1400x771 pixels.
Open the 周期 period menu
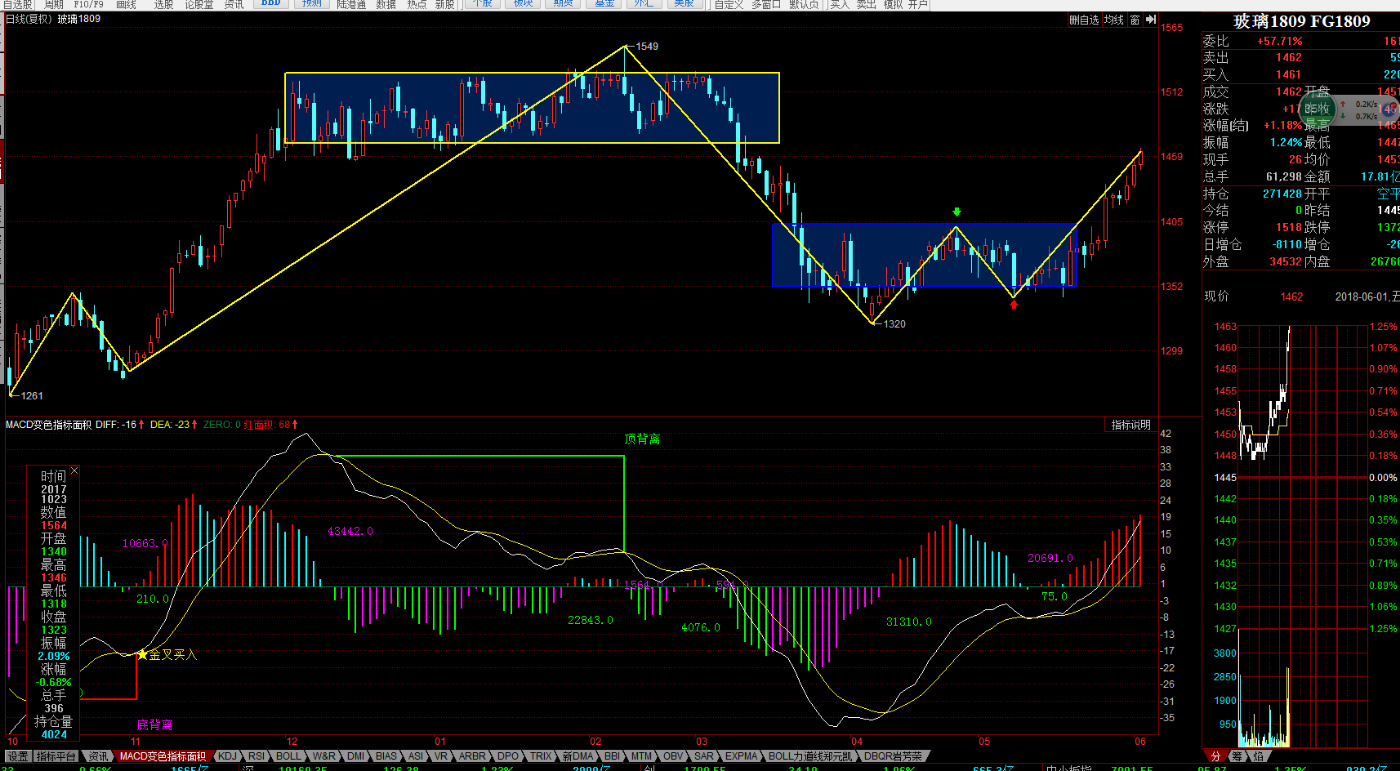coord(53,5)
